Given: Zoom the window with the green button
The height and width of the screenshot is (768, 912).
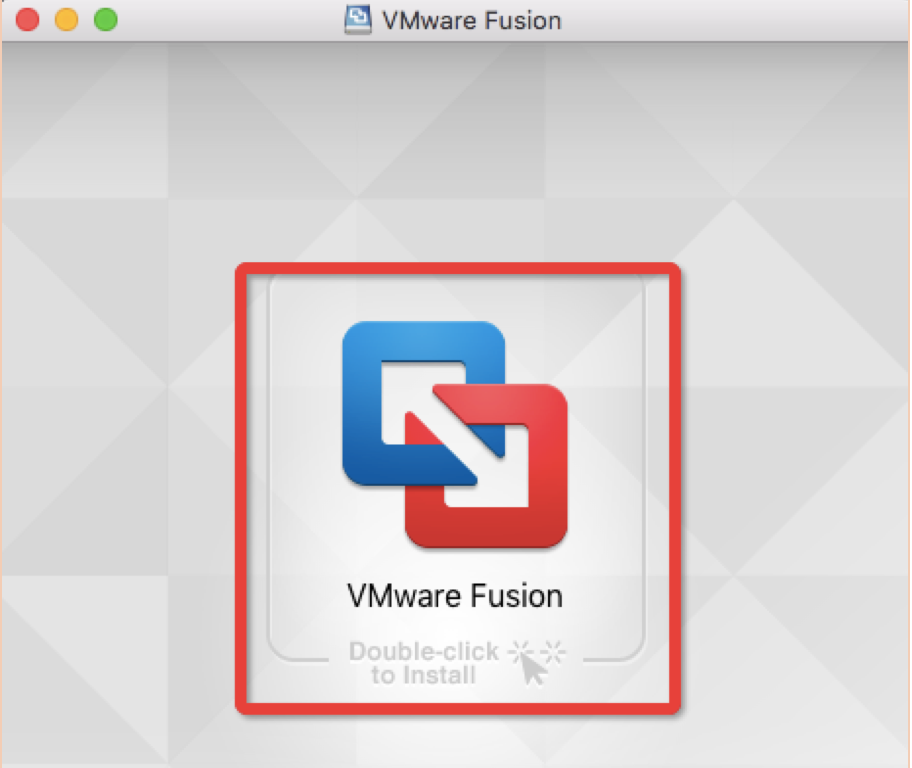Looking at the screenshot, I should tap(105, 20).
